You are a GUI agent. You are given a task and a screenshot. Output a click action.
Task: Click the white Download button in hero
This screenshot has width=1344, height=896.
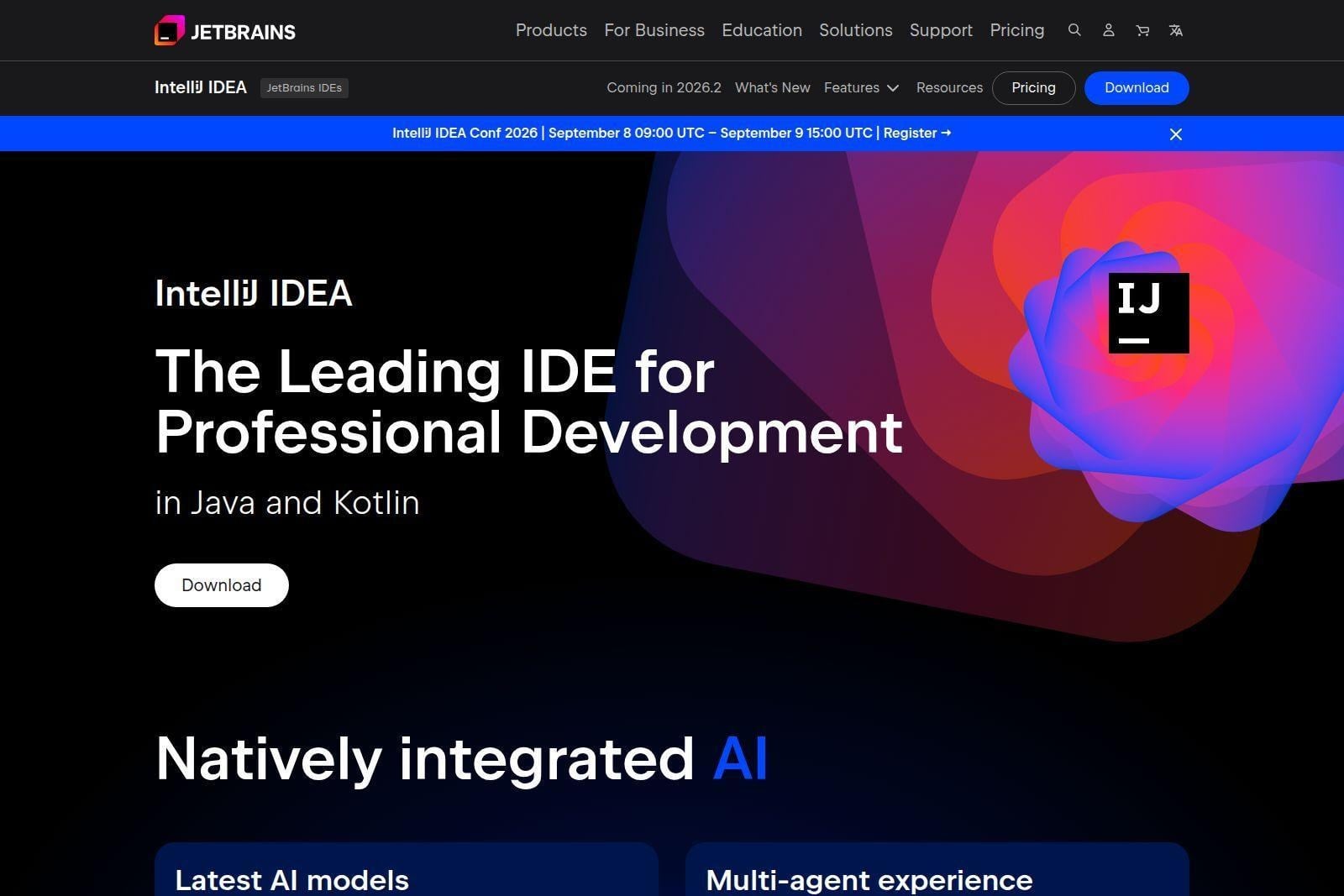pyautogui.click(x=222, y=585)
